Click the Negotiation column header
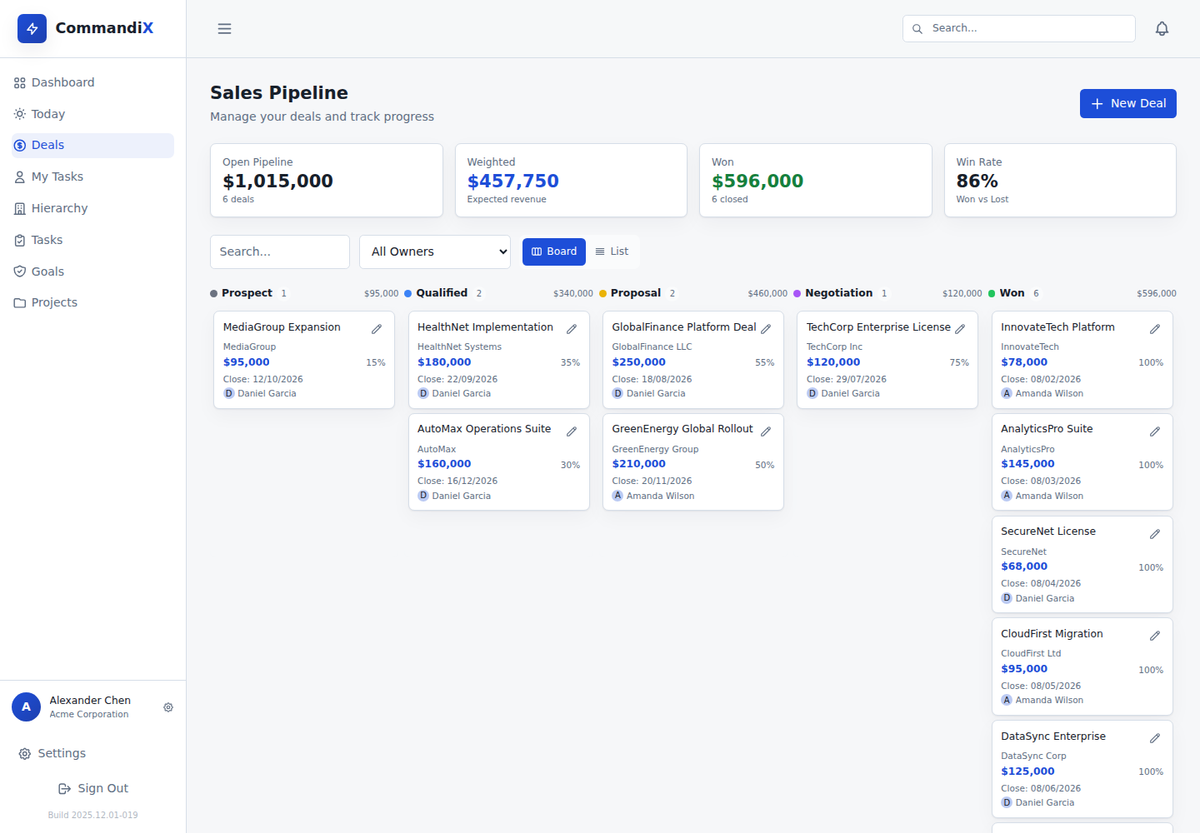The width and height of the screenshot is (1200, 833). pos(888,293)
